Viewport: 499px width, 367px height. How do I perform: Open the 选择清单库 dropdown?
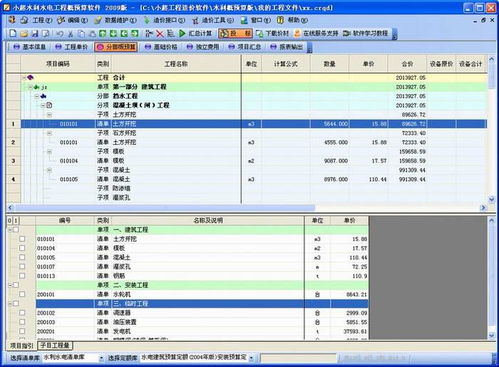pos(101,358)
